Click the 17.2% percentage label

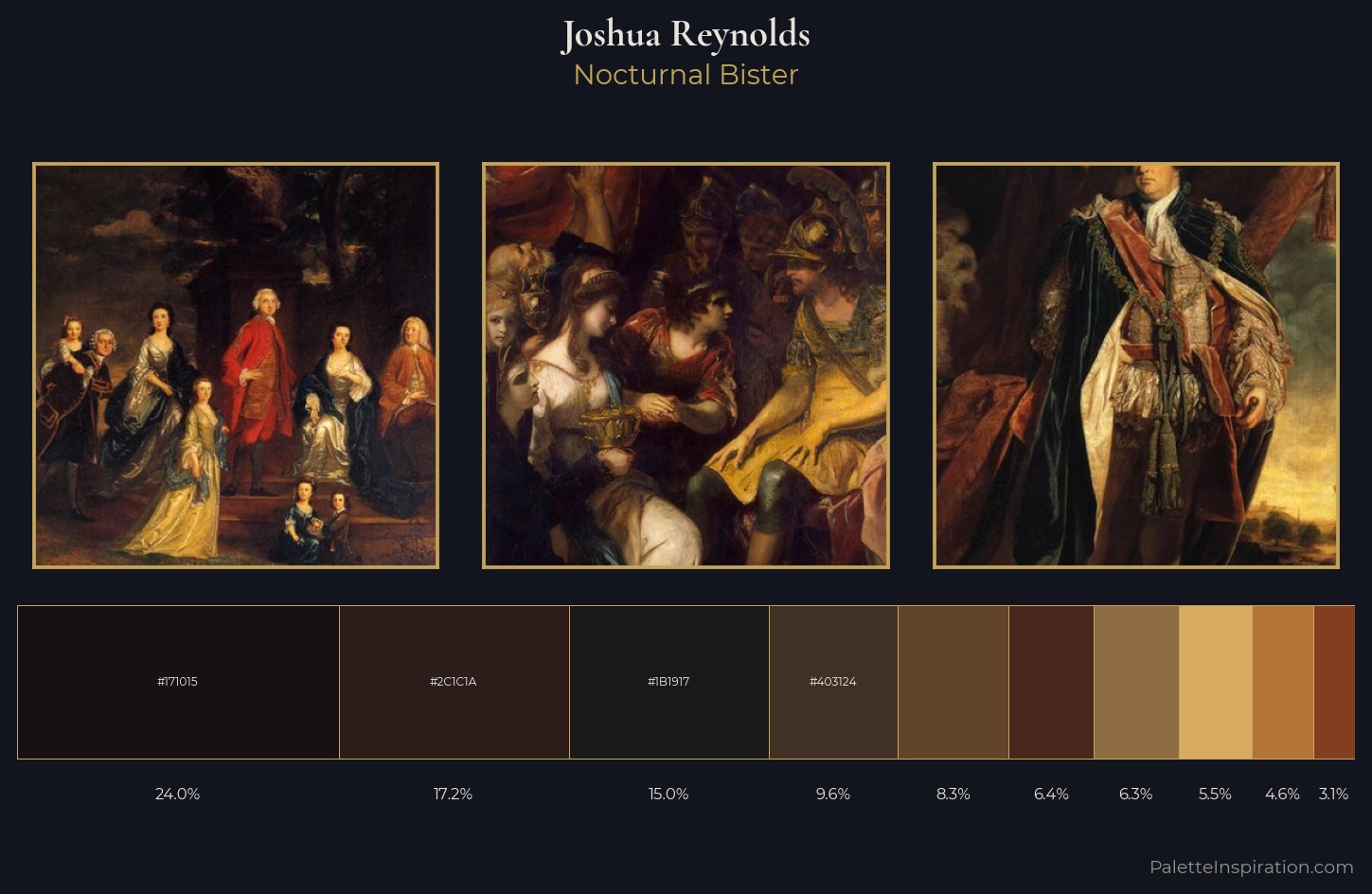[453, 794]
